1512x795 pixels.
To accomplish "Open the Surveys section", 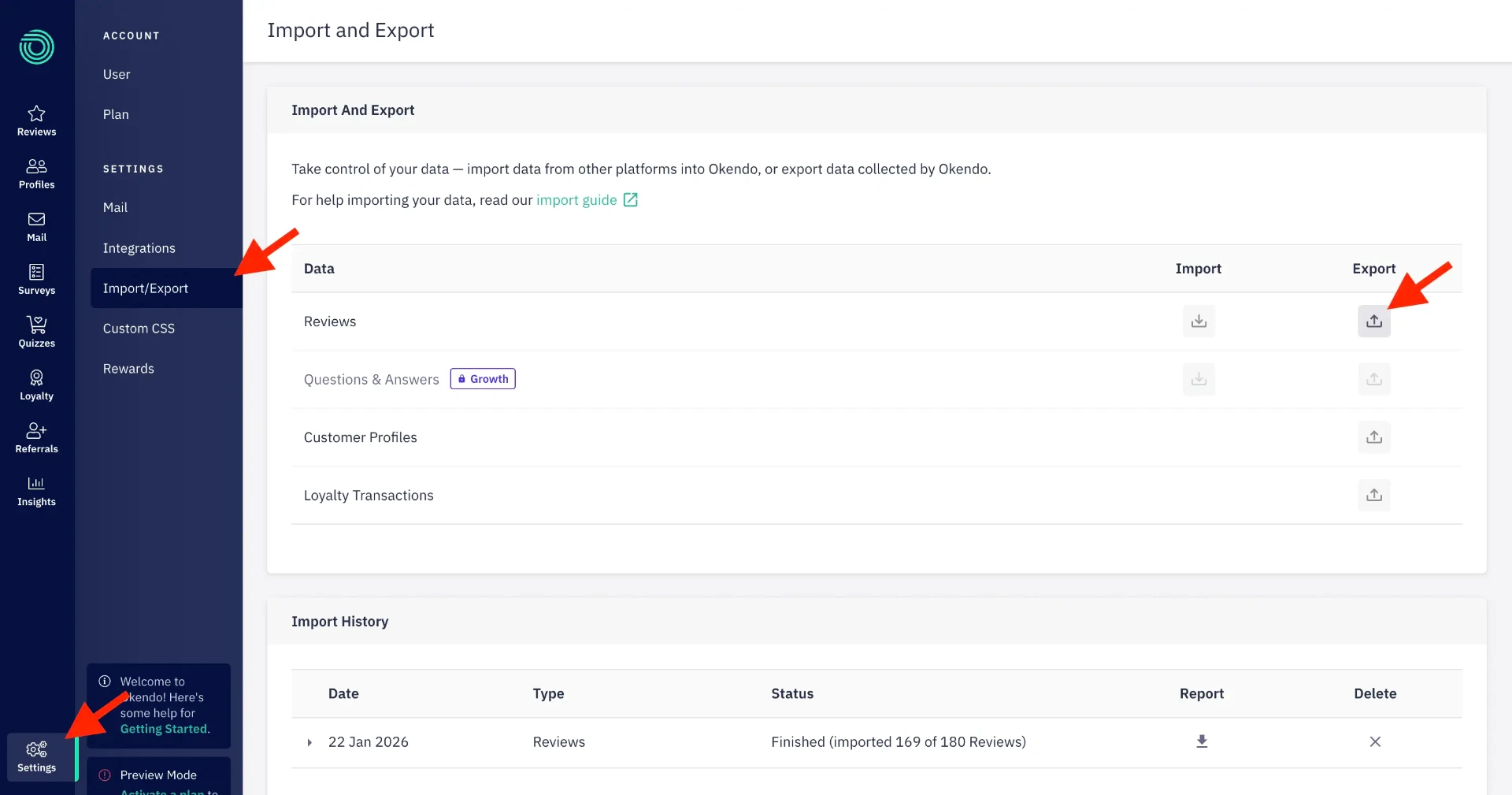I will coord(36,279).
